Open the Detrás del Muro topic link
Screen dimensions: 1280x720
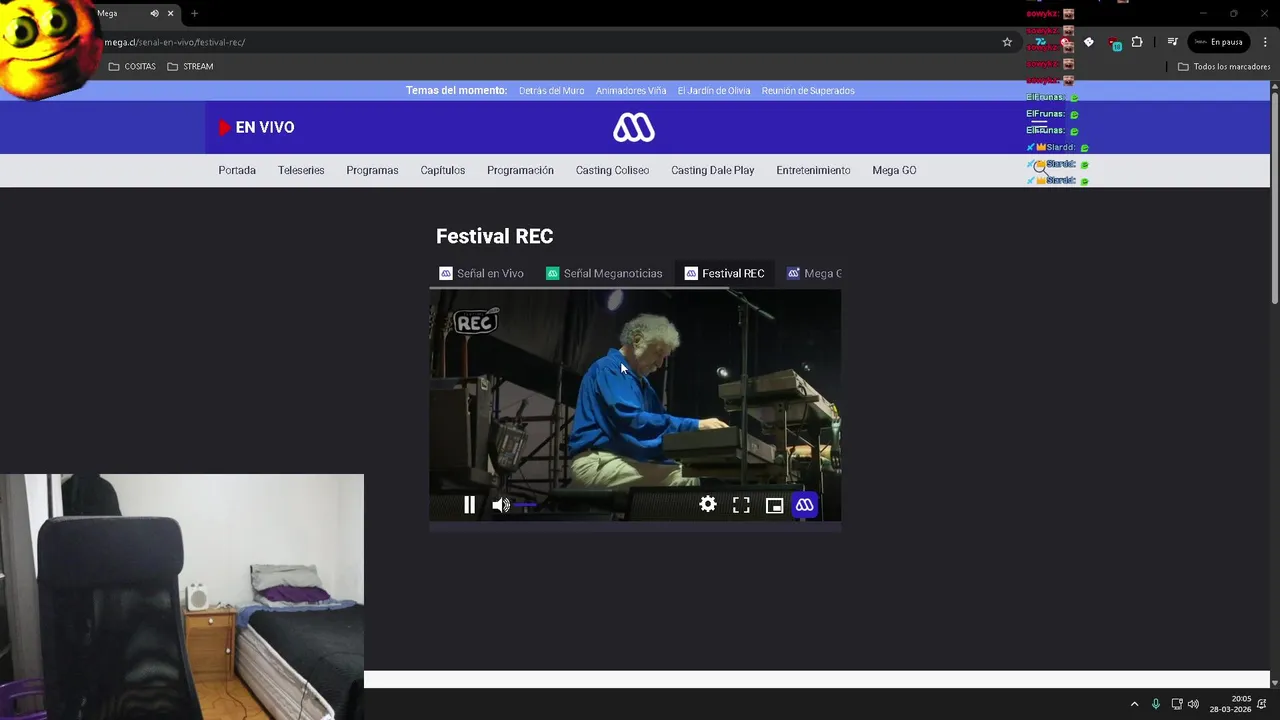pos(551,91)
